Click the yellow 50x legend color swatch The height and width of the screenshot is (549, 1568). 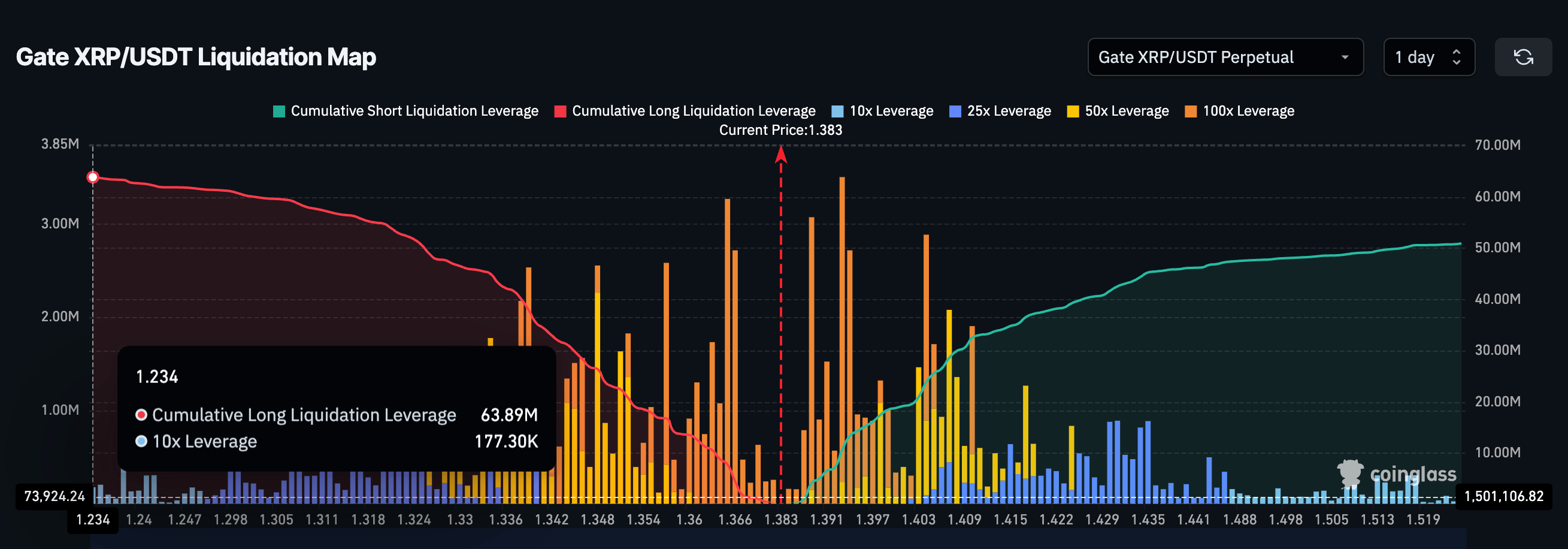click(1073, 111)
